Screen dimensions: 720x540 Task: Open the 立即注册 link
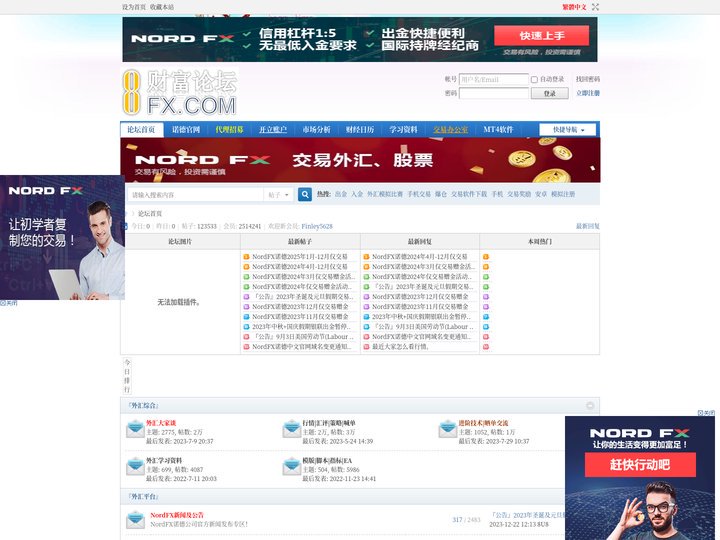tap(588, 93)
